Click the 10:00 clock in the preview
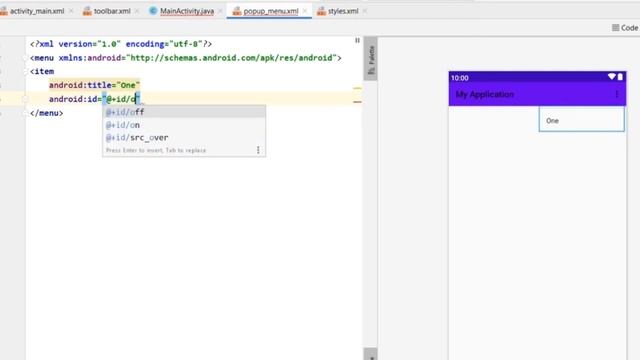The width and height of the screenshot is (640, 360). coord(460,78)
